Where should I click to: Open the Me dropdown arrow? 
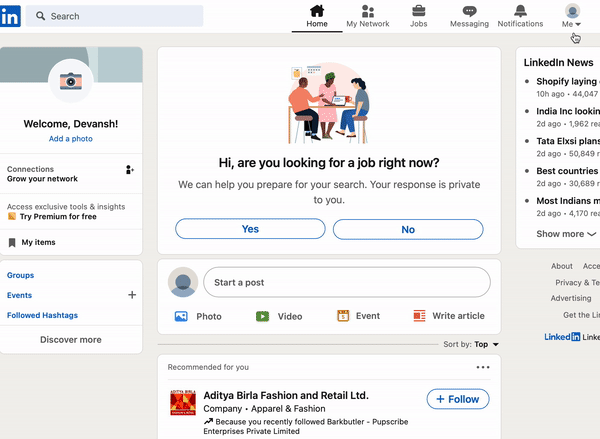pos(578,24)
